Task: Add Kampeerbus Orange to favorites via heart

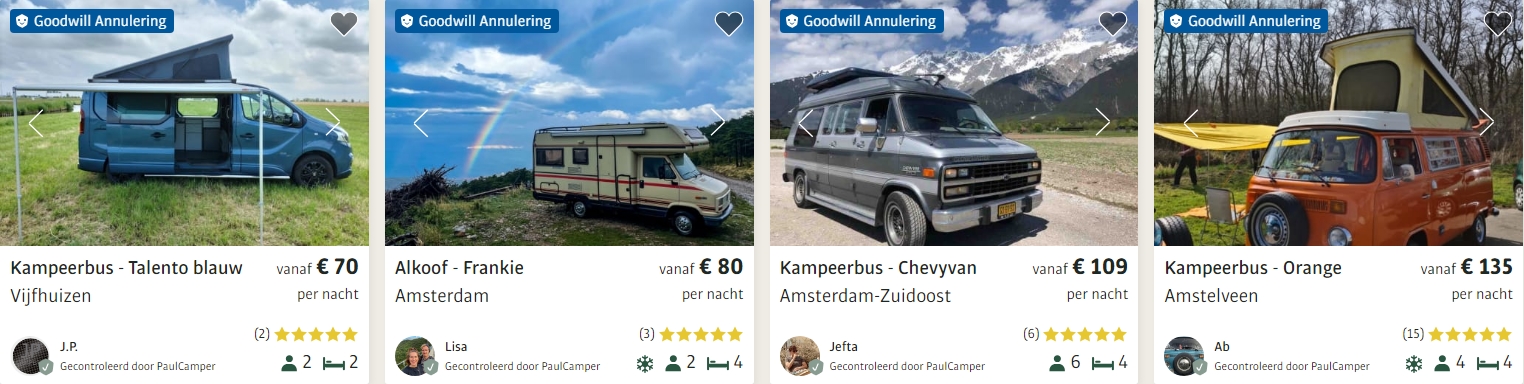Action: click(1498, 24)
